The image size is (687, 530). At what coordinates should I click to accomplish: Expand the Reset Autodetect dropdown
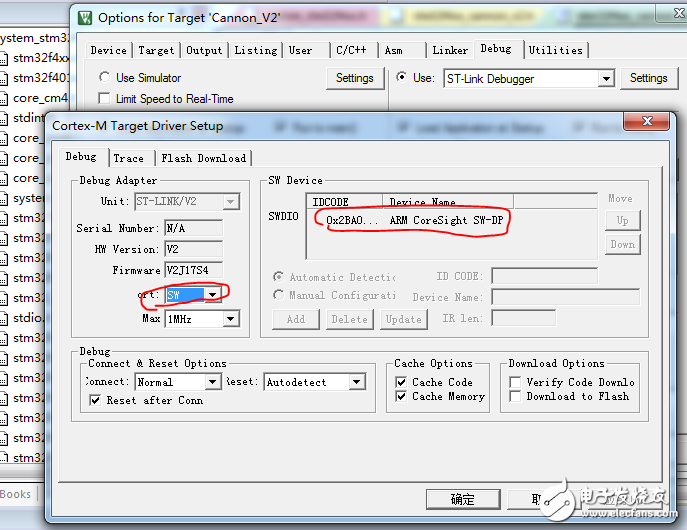357,382
